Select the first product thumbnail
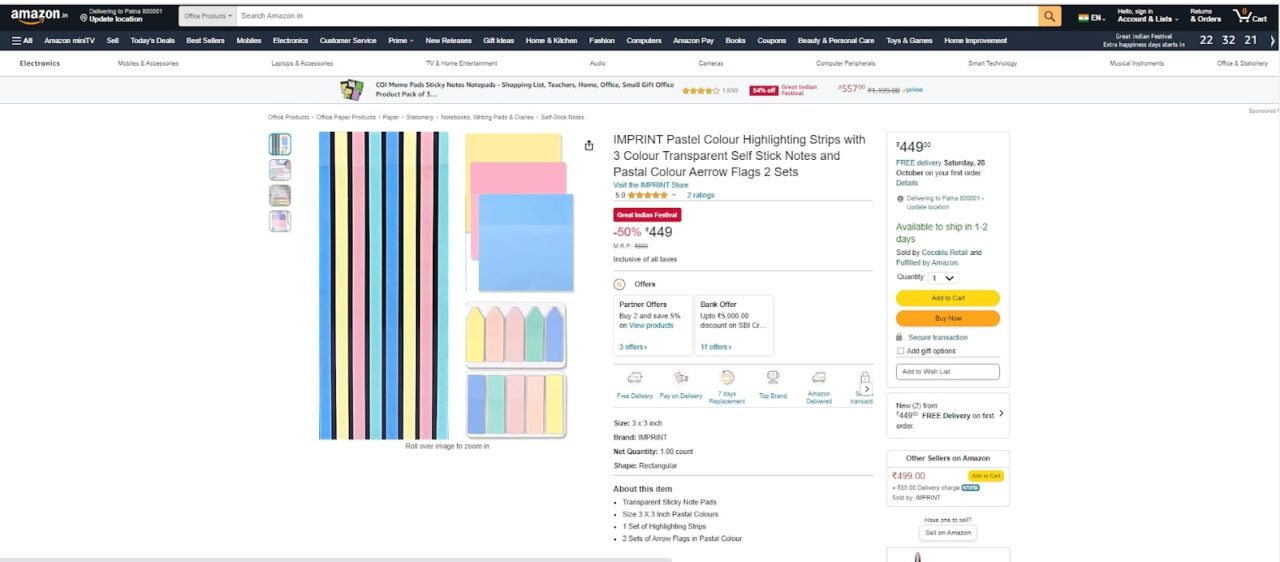This screenshot has width=1280, height=562. [x=280, y=144]
